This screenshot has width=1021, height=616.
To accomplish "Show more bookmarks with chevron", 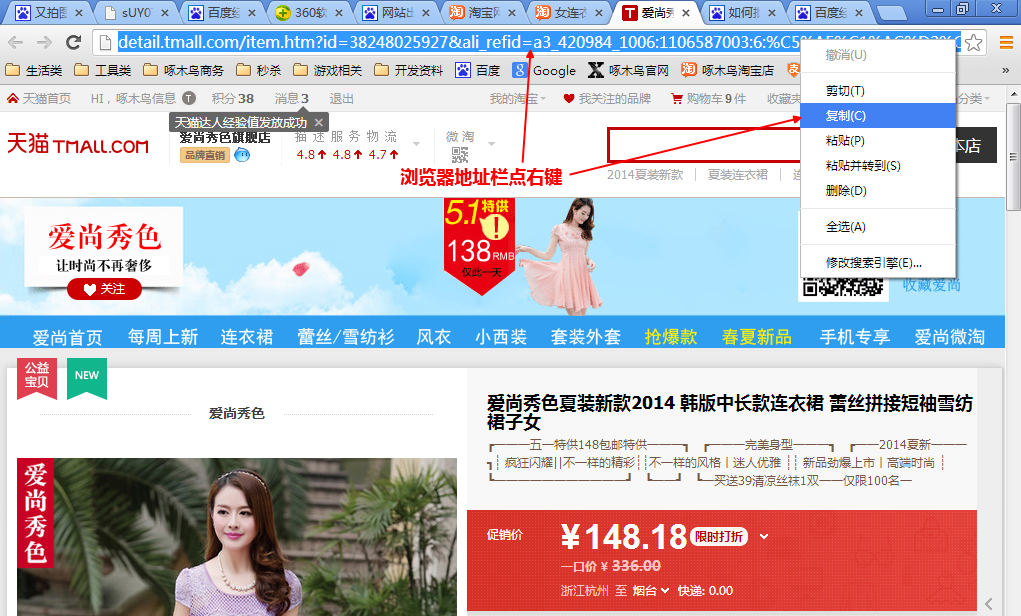I will point(1005,70).
